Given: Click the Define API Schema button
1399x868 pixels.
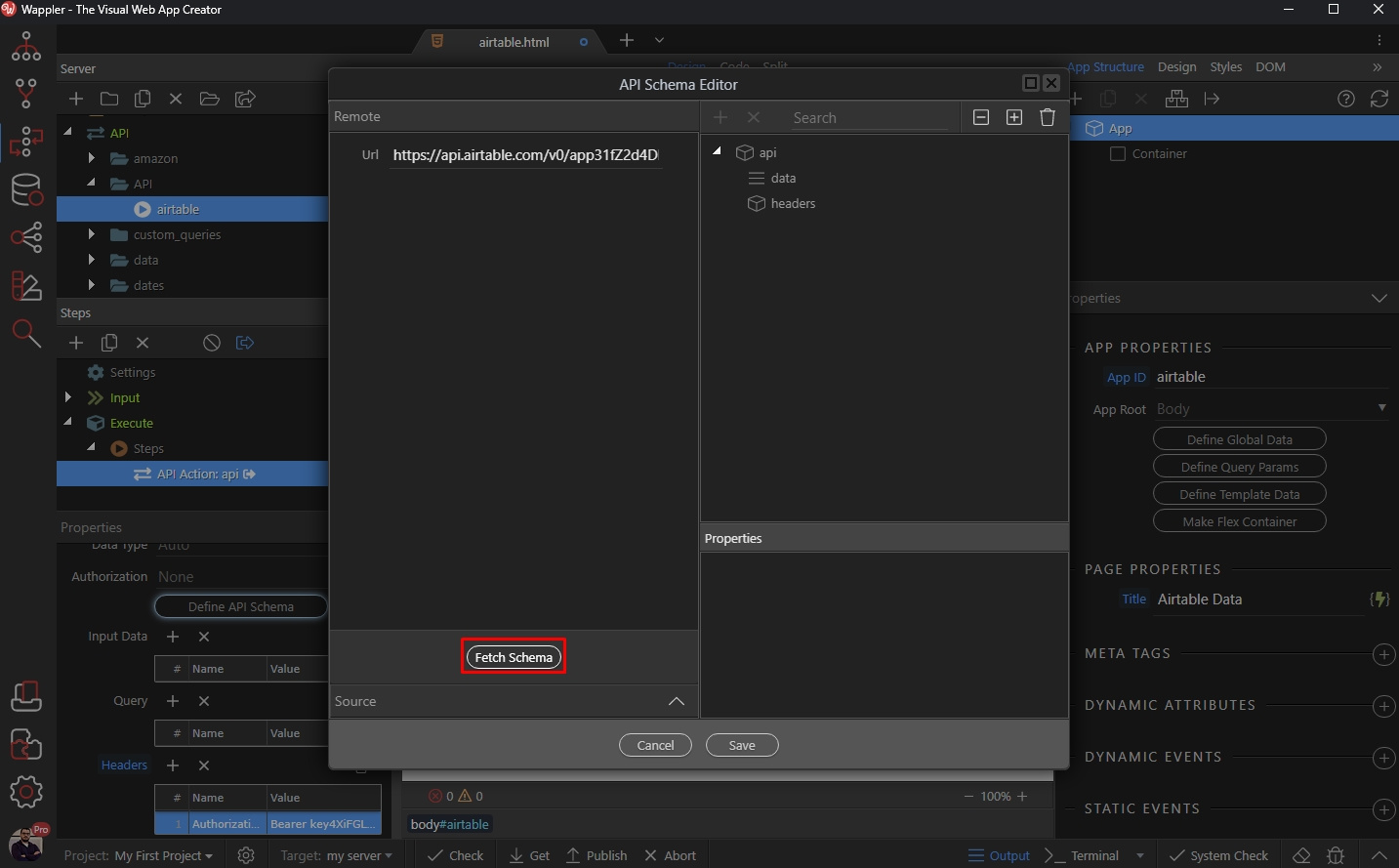Looking at the screenshot, I should tap(241, 606).
